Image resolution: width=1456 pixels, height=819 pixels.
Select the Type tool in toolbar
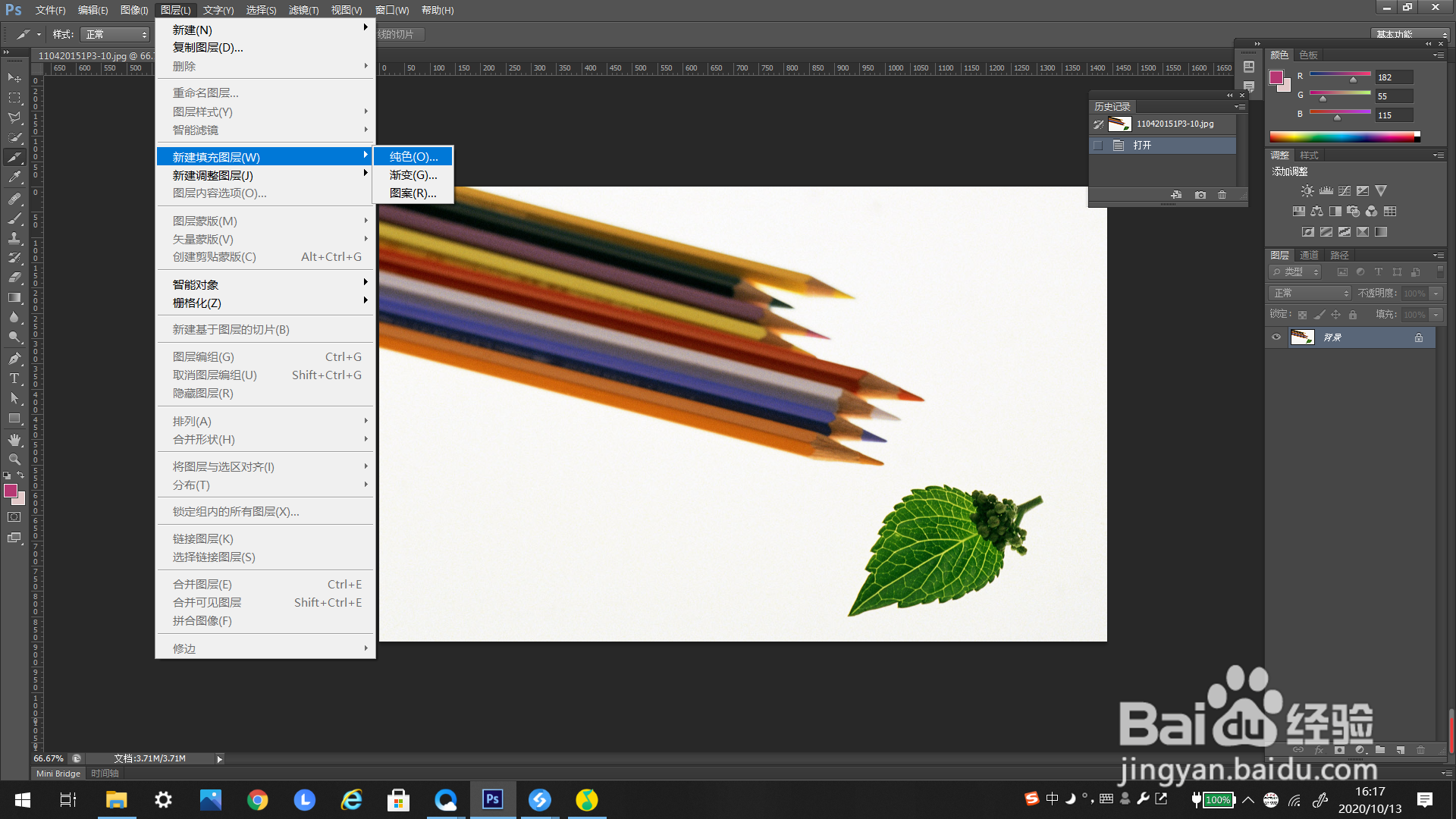(x=14, y=378)
